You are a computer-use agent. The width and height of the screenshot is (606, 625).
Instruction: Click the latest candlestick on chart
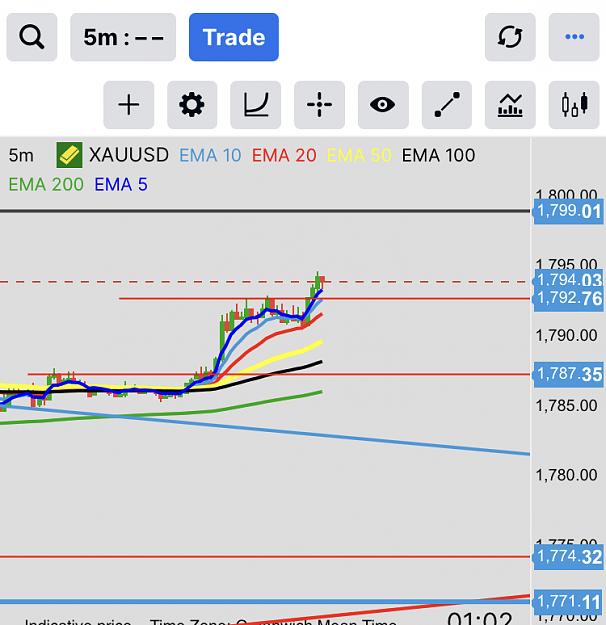[x=322, y=282]
